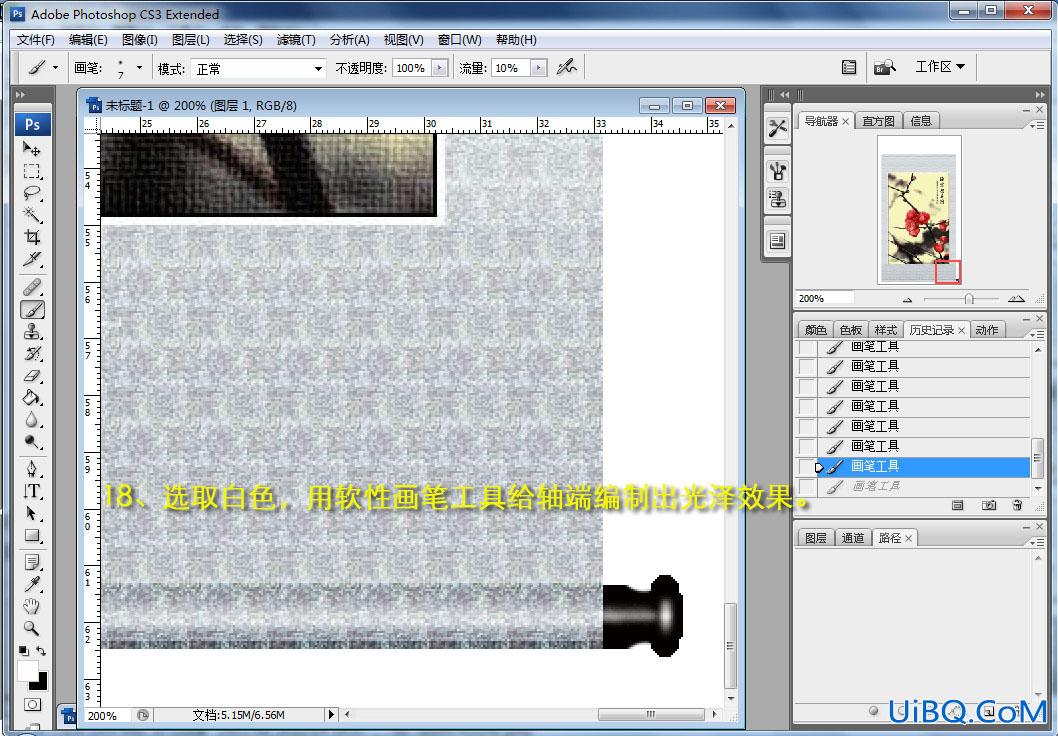The width and height of the screenshot is (1058, 736).
Task: Open the 滤镜(T) menu
Action: pyautogui.click(x=296, y=40)
